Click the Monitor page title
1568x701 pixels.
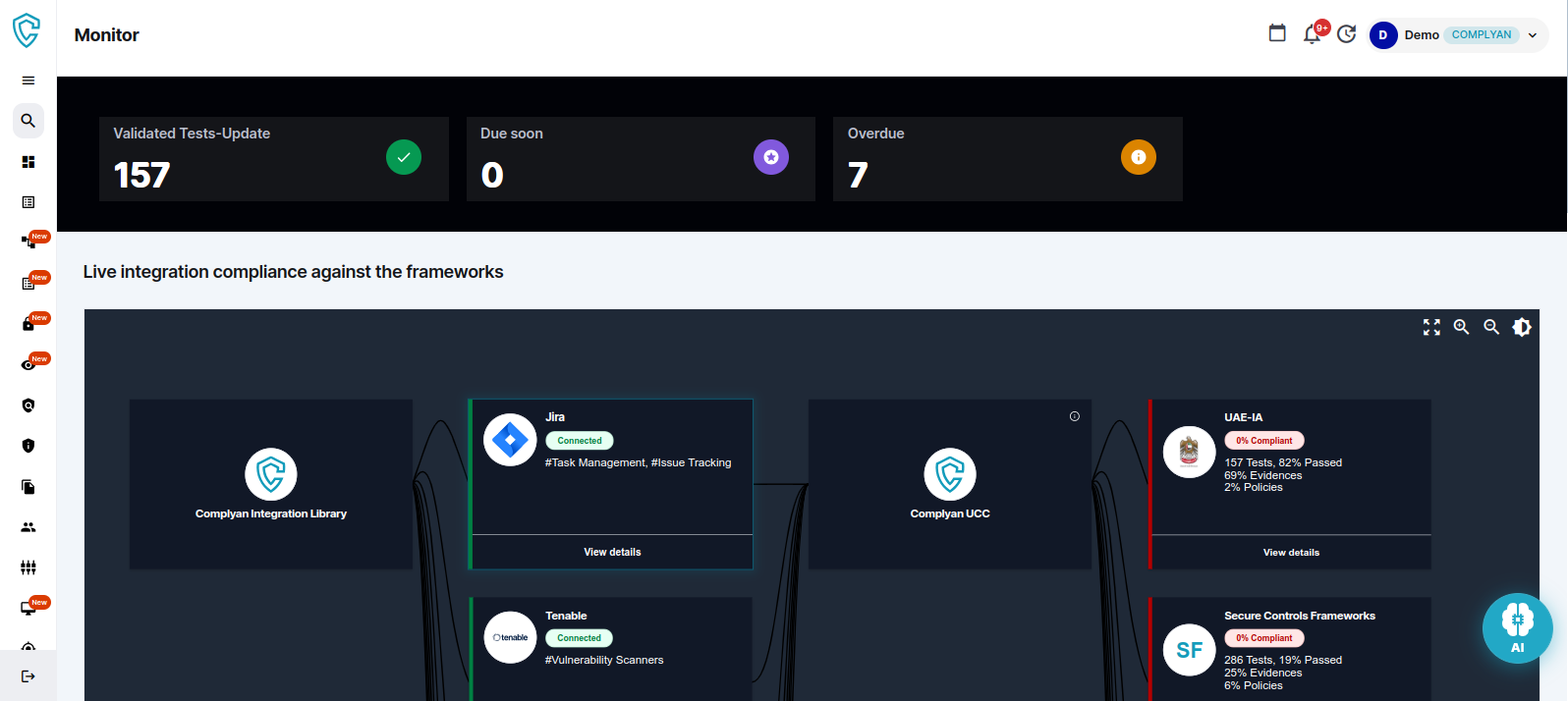coord(106,35)
